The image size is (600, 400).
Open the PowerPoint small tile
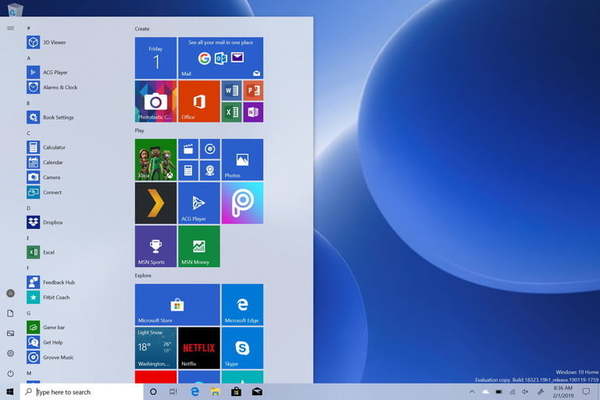coord(253,90)
